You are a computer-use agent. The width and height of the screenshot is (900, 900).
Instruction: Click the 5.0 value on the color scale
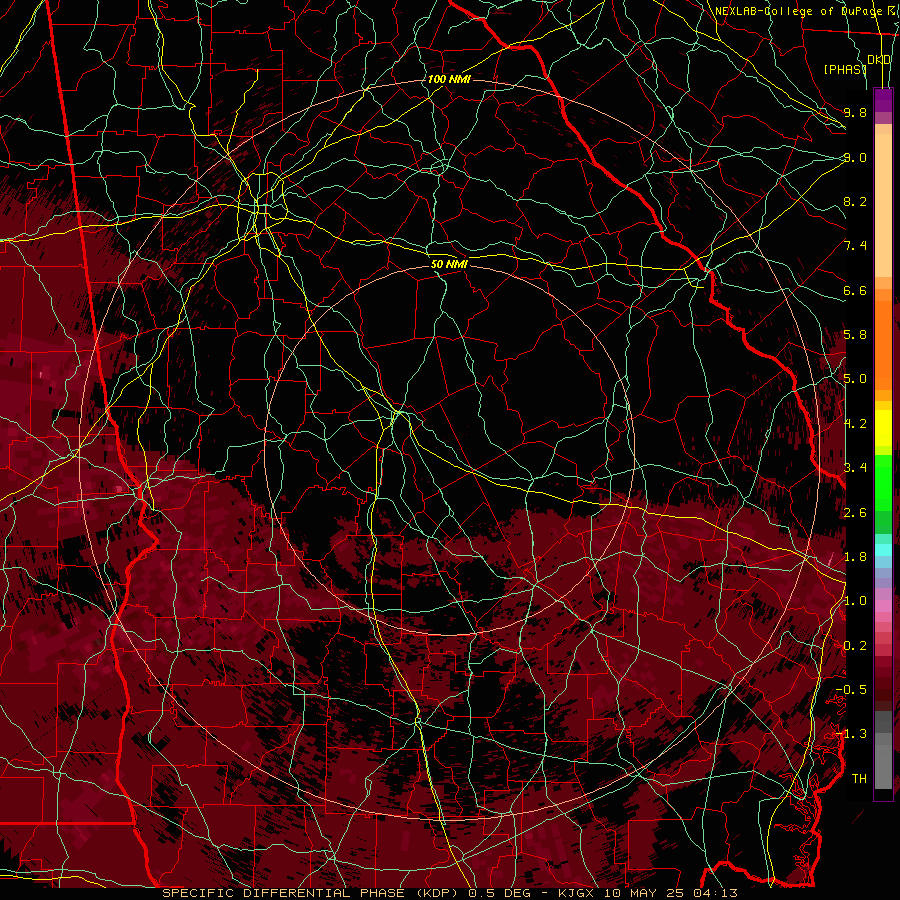pyautogui.click(x=855, y=379)
